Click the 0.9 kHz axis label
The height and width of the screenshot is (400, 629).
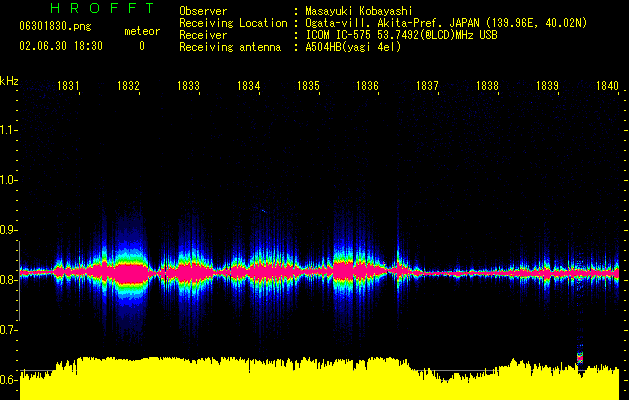[8, 230]
